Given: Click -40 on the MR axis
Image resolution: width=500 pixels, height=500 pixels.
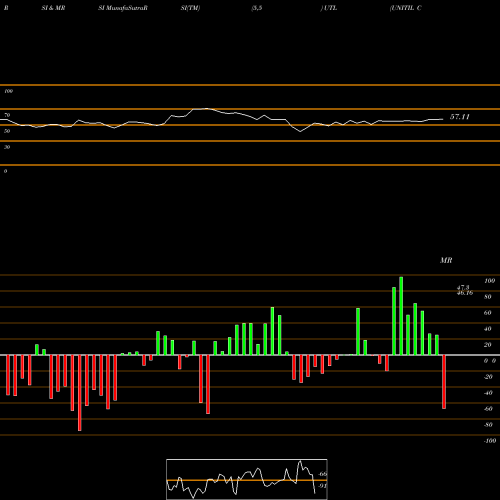Looking at the screenshot, I should (x=488, y=393).
